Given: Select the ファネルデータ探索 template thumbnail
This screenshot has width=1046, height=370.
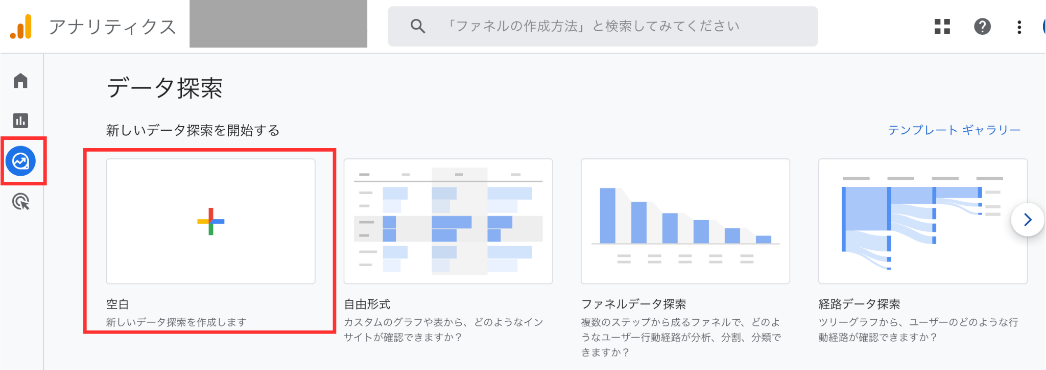Looking at the screenshot, I should pyautogui.click(x=686, y=221).
